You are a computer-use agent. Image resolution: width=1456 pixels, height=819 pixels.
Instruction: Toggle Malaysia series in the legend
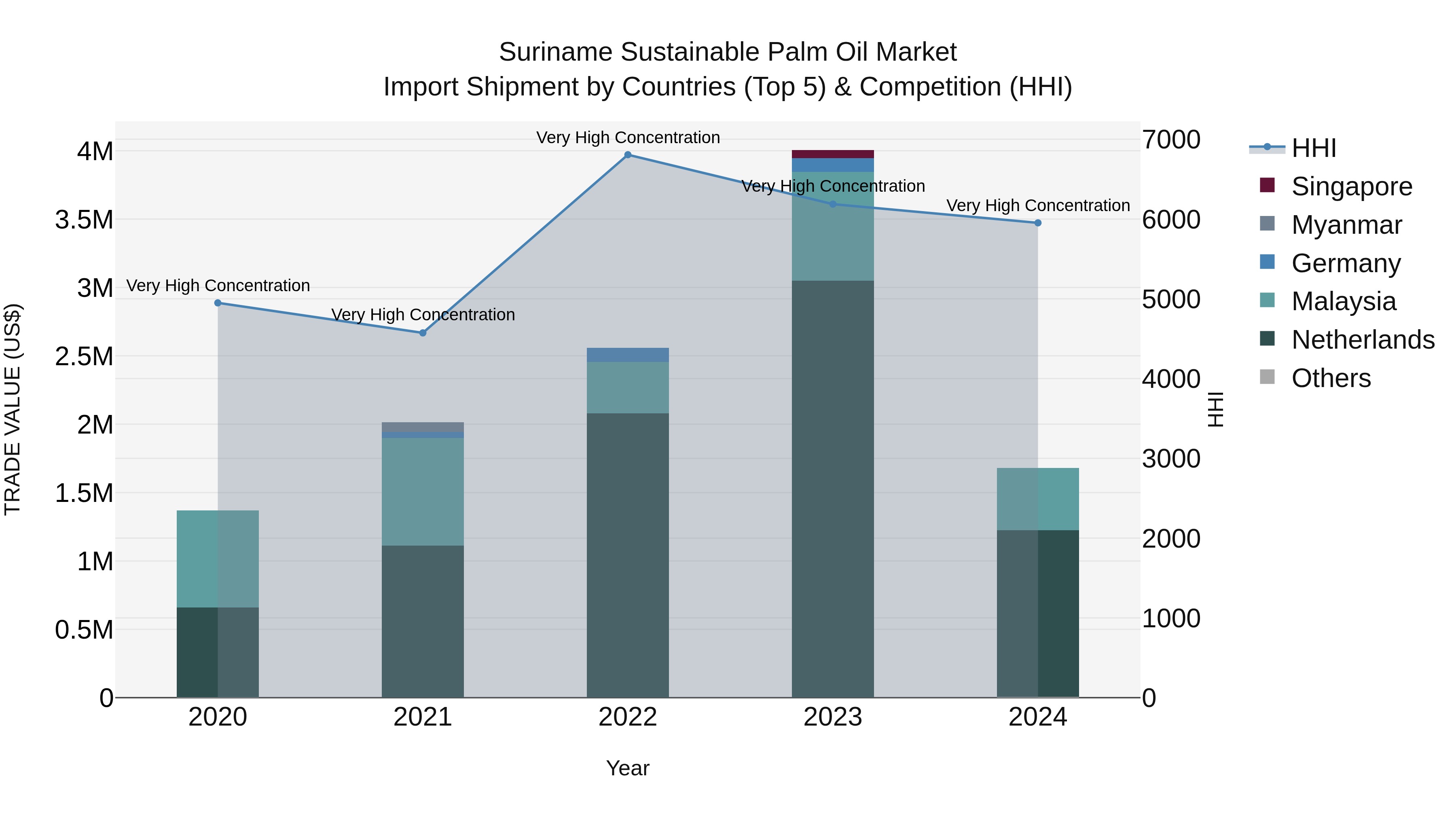(x=1328, y=301)
